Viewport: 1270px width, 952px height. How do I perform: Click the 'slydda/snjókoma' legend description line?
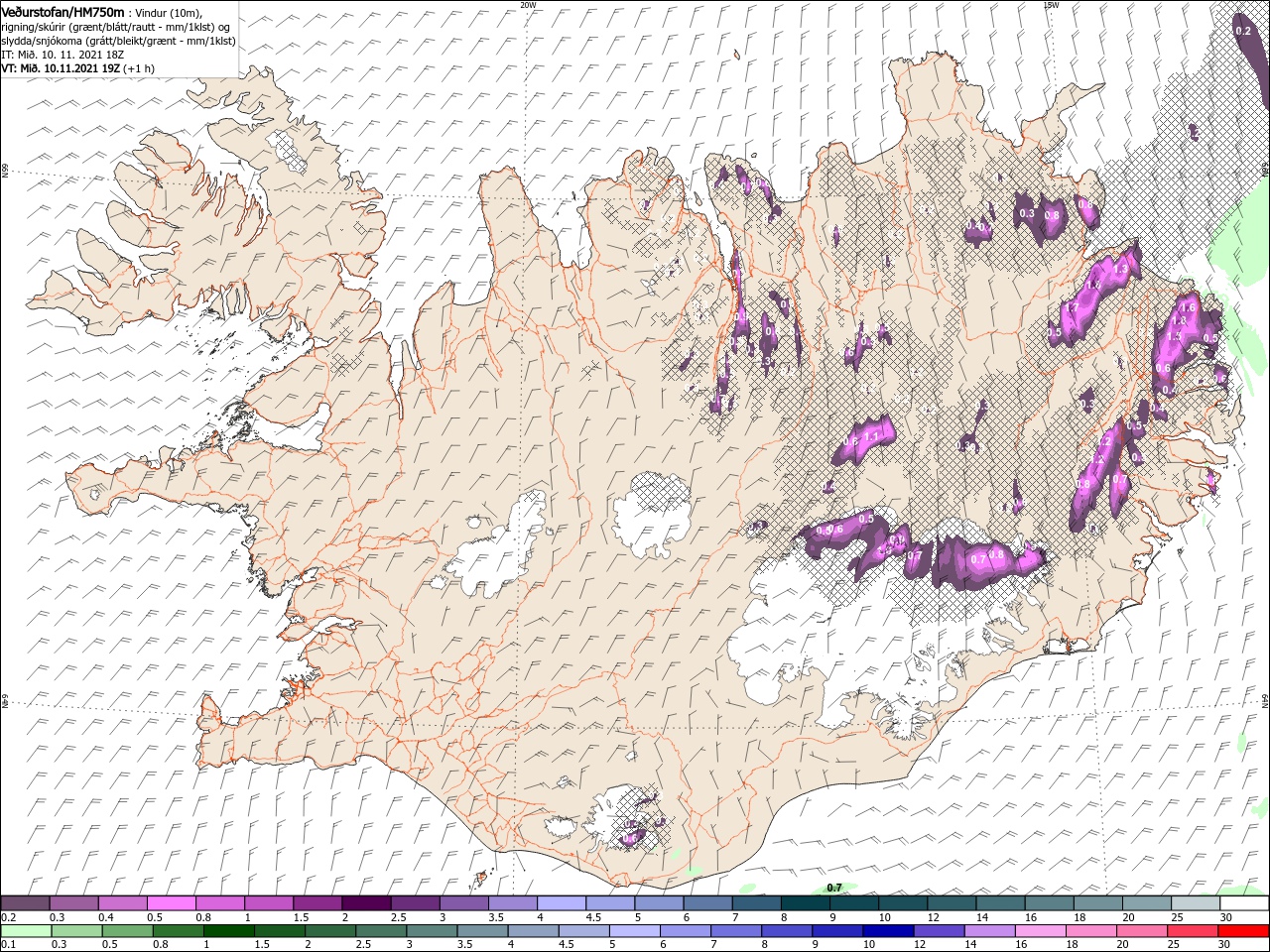click(117, 41)
